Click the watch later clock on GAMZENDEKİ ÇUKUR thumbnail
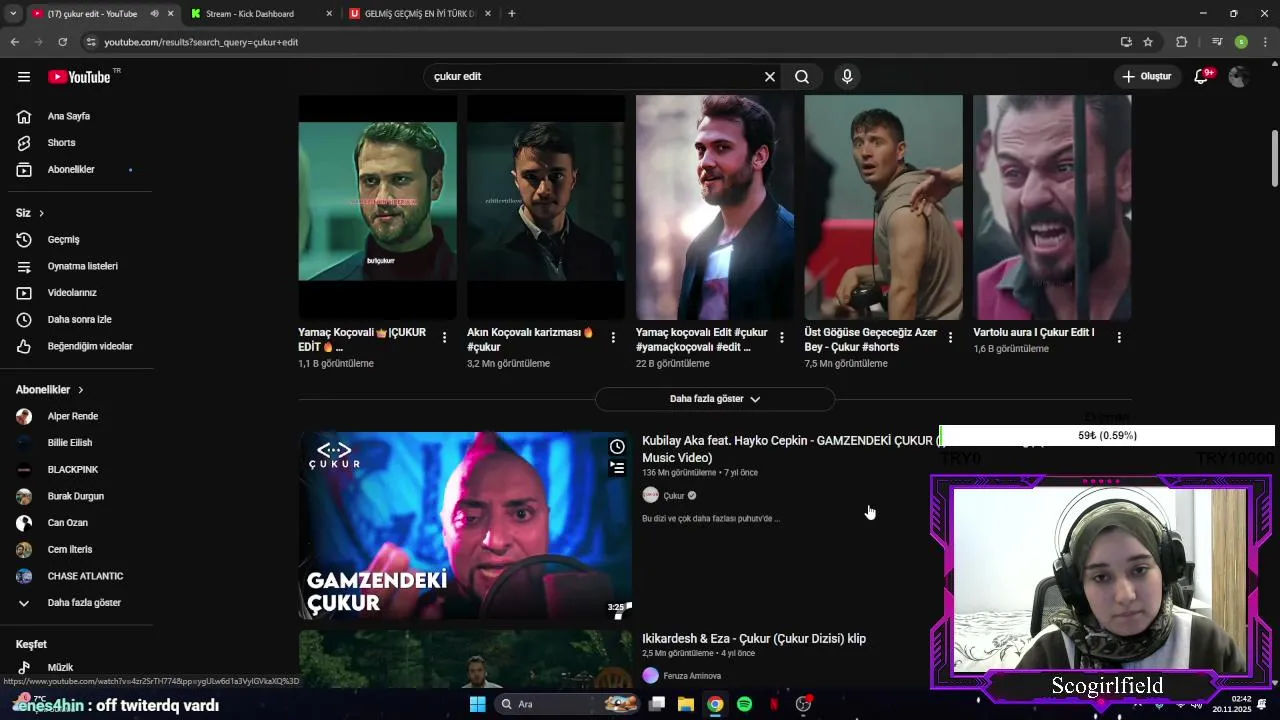Screen dimensions: 1280x720 click(x=617, y=447)
